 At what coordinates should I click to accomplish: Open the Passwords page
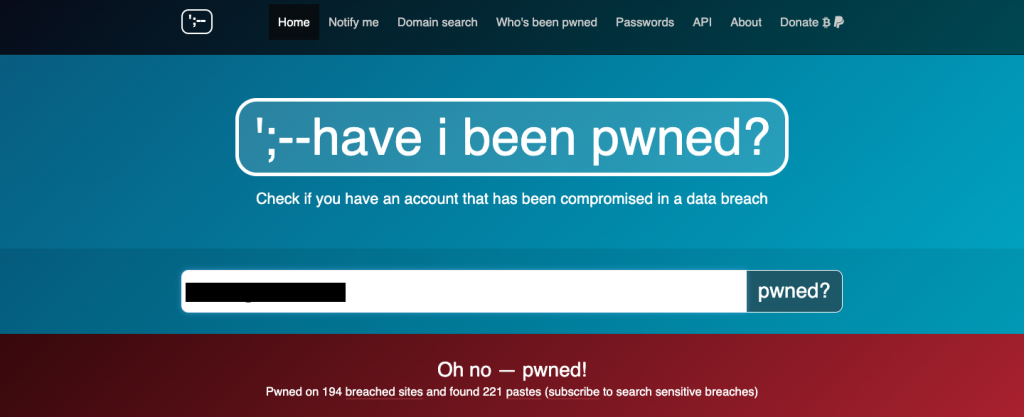645,22
